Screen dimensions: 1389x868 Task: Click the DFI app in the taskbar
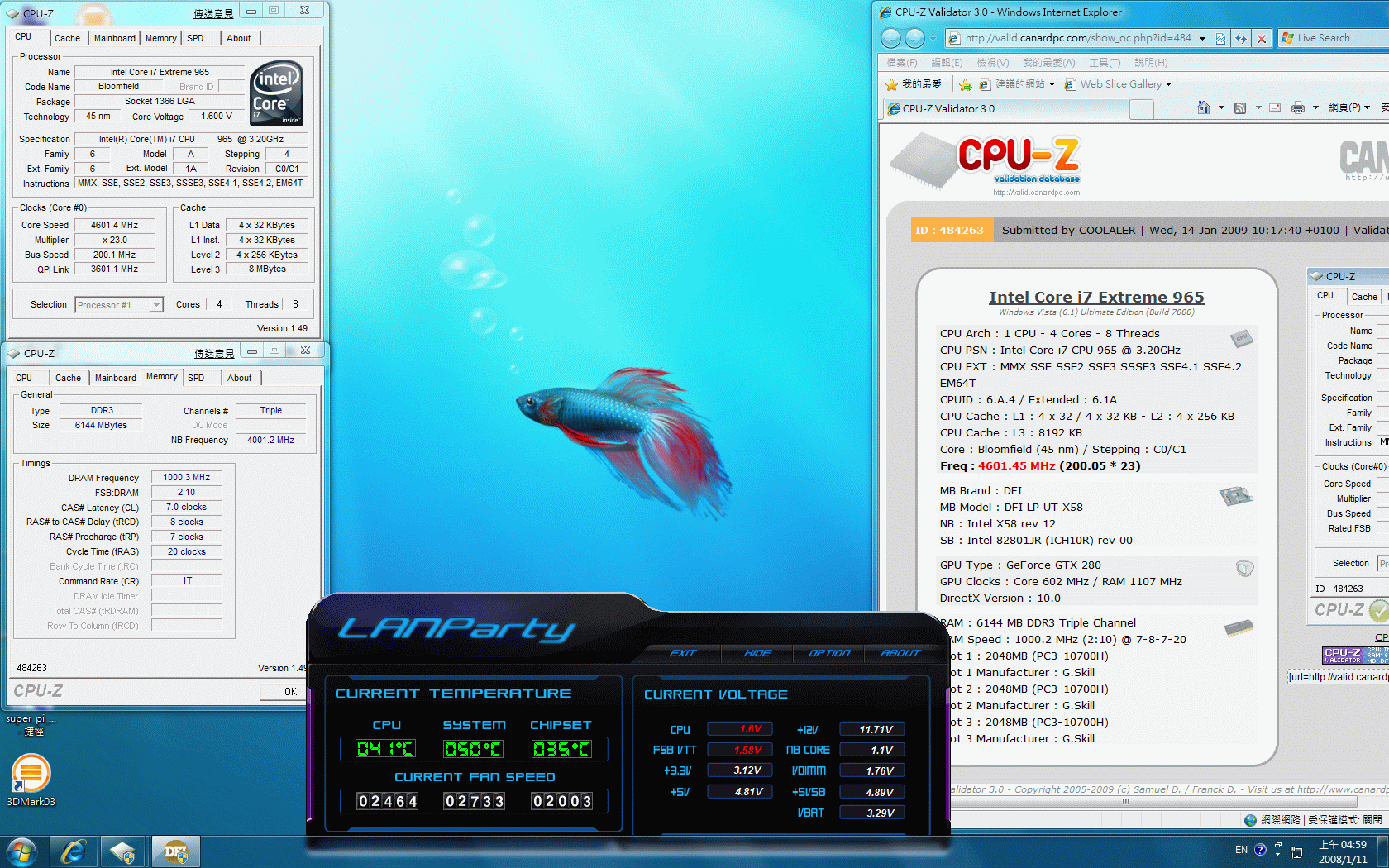tap(175, 851)
